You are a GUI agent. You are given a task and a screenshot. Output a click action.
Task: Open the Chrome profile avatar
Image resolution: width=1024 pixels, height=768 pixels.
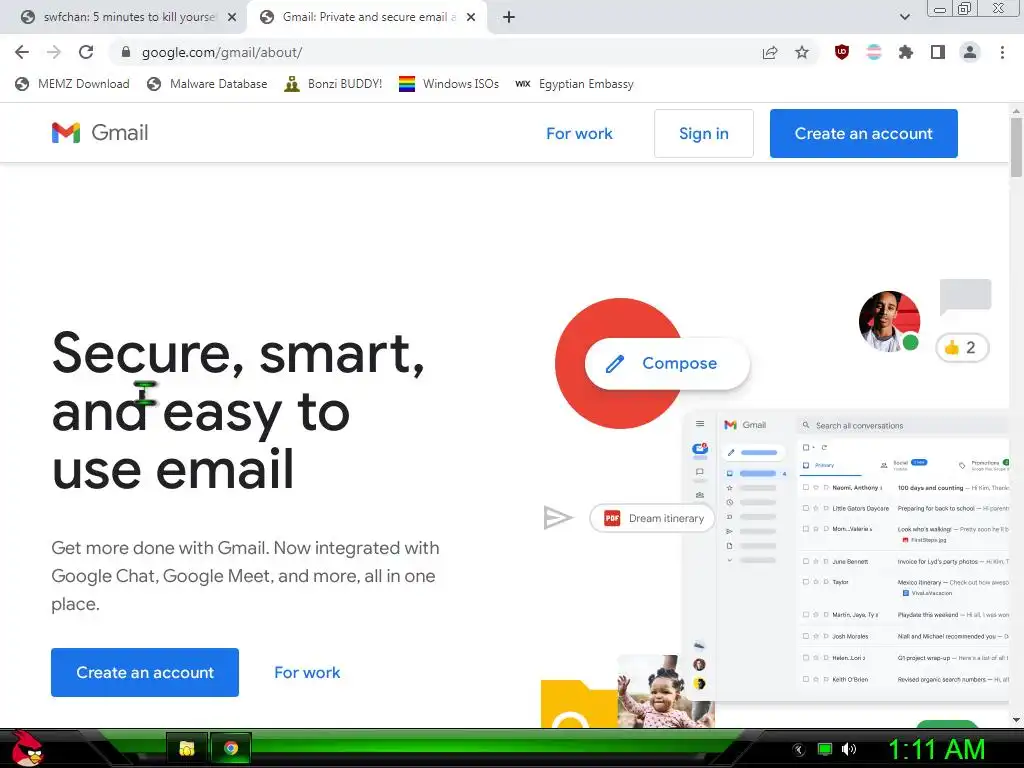pyautogui.click(x=970, y=52)
